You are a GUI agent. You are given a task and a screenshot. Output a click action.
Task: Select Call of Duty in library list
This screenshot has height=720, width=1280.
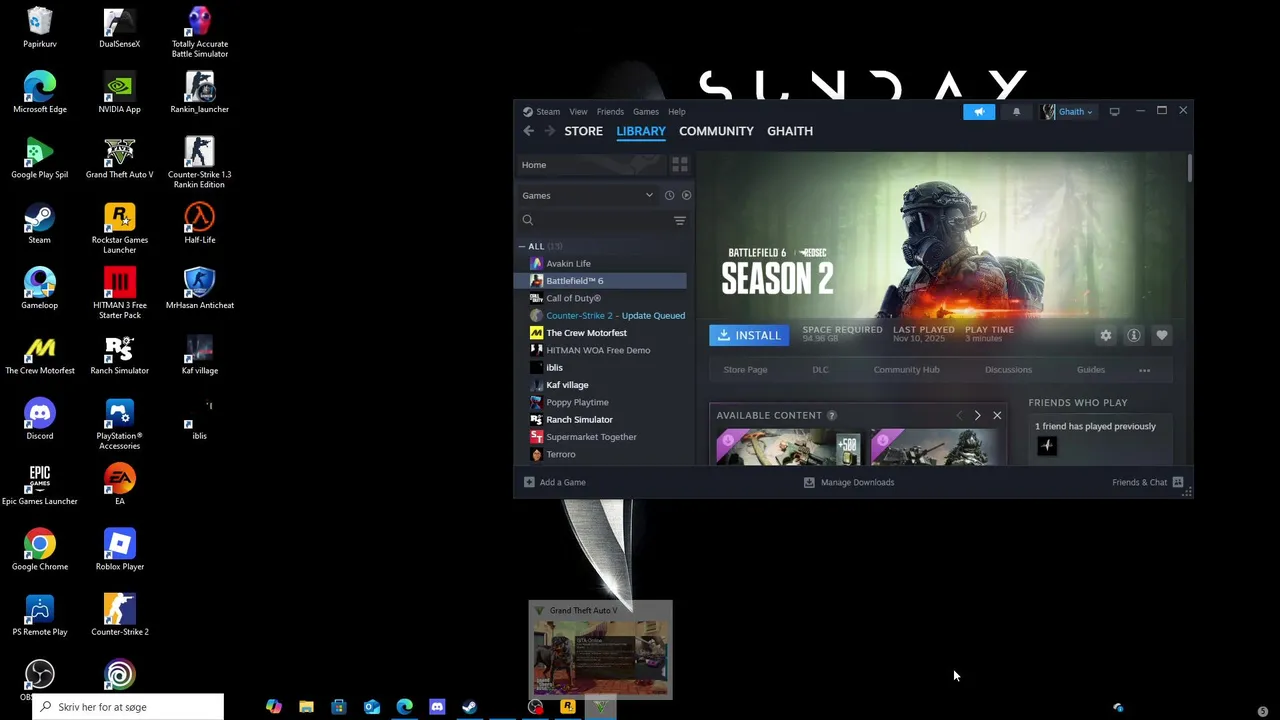601,298
